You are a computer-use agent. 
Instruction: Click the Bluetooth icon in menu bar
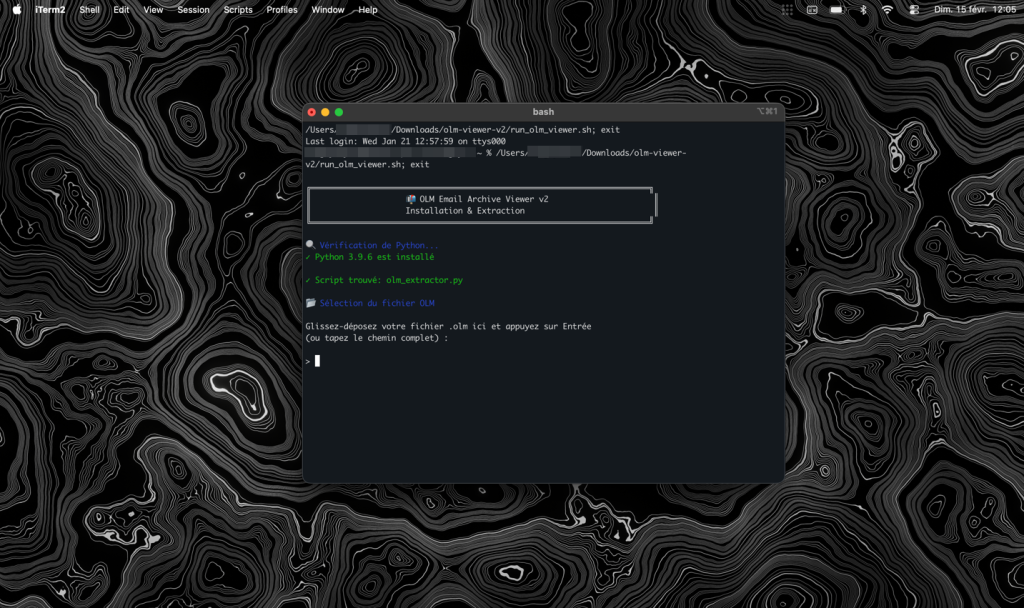863,9
